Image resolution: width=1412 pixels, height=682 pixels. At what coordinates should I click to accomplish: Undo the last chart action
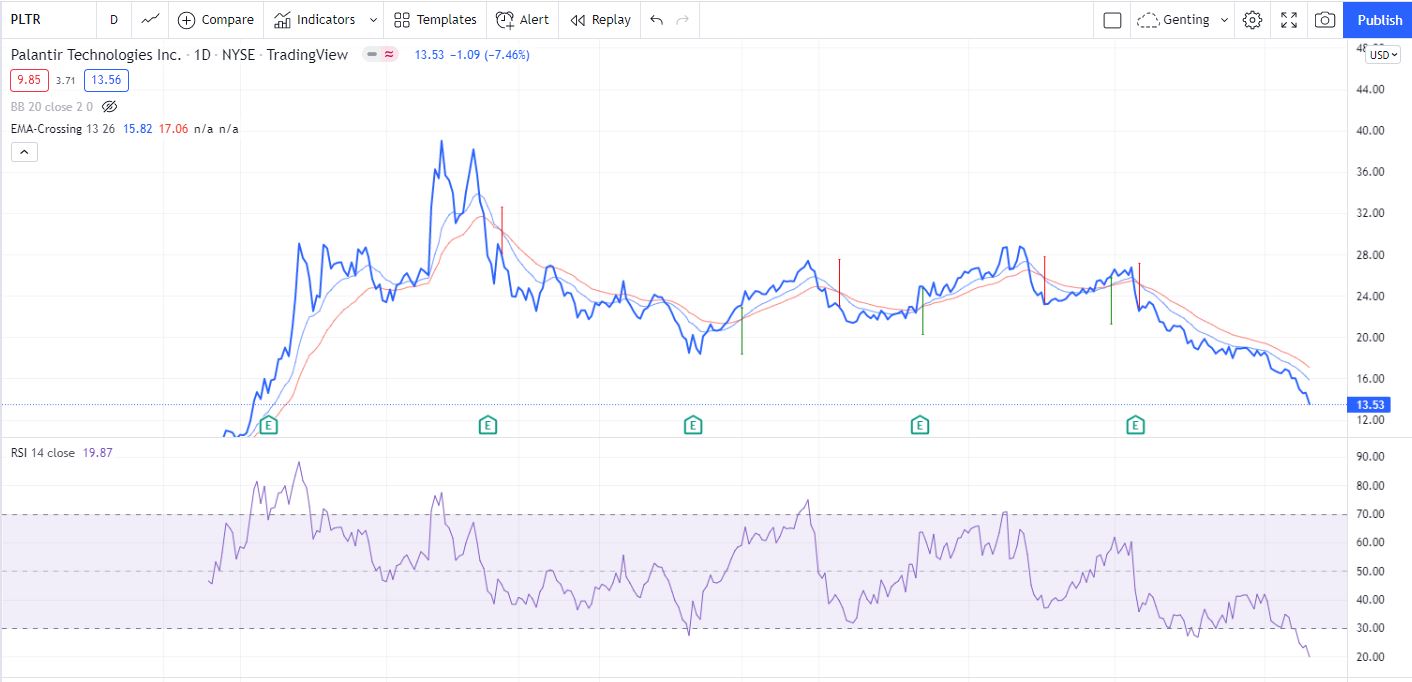point(656,19)
